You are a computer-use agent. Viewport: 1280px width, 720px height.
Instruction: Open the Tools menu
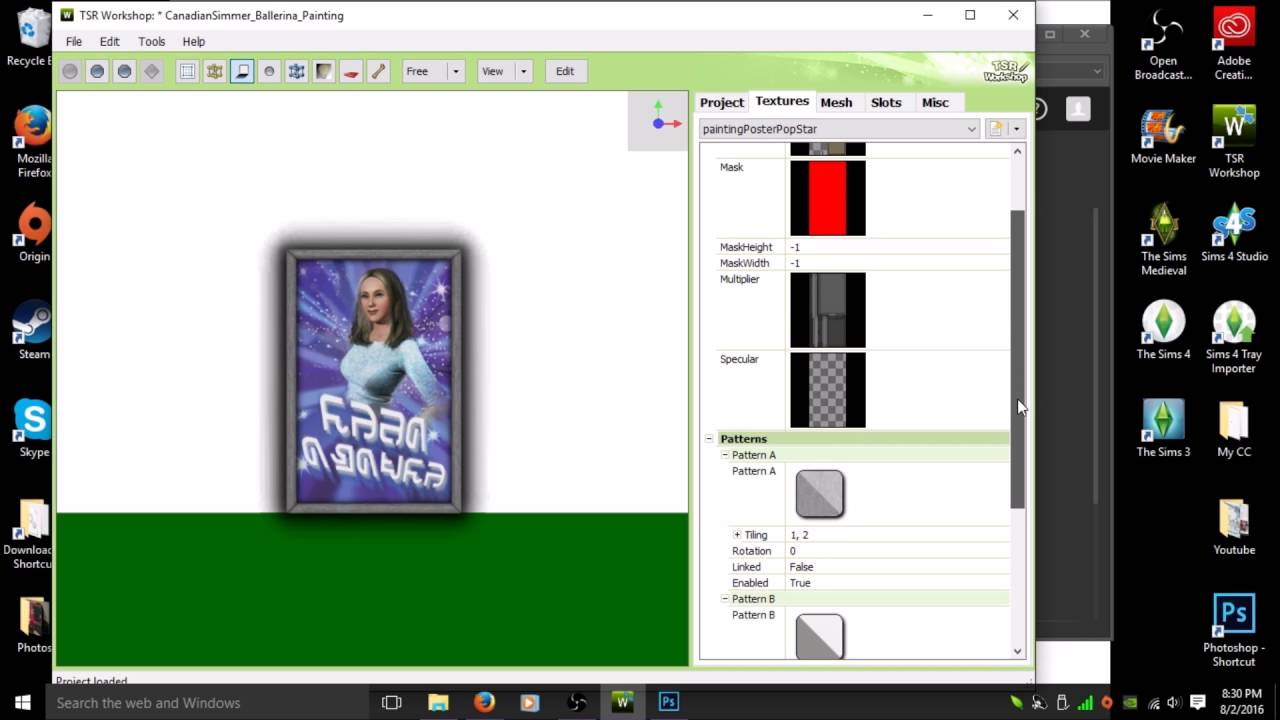(x=152, y=42)
